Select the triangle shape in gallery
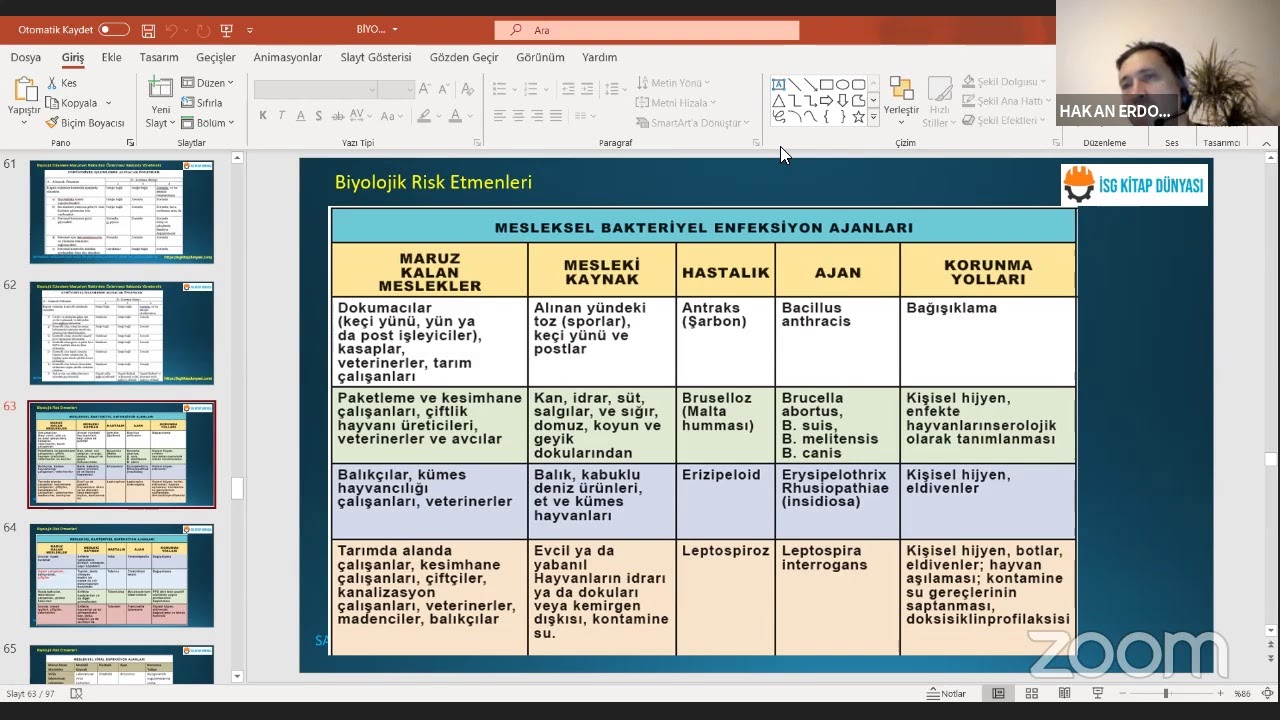Screen dimensions: 1280x720 (778, 101)
